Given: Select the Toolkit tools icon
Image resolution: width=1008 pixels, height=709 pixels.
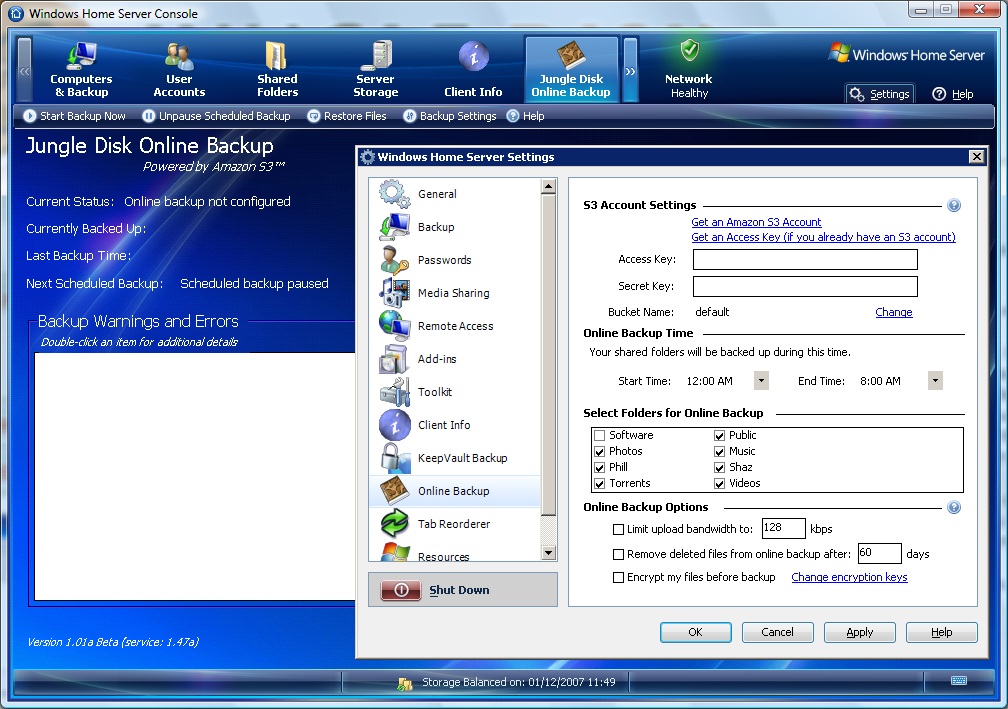Looking at the screenshot, I should click(x=394, y=391).
